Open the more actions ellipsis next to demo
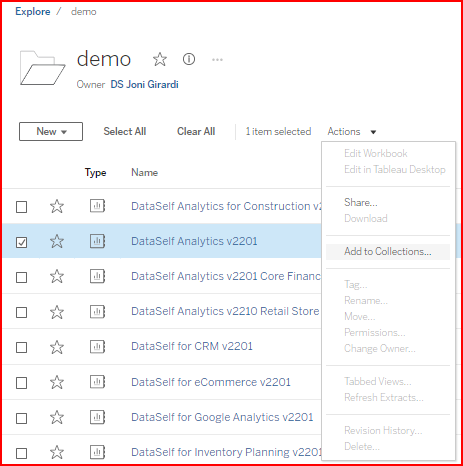 click(217, 60)
